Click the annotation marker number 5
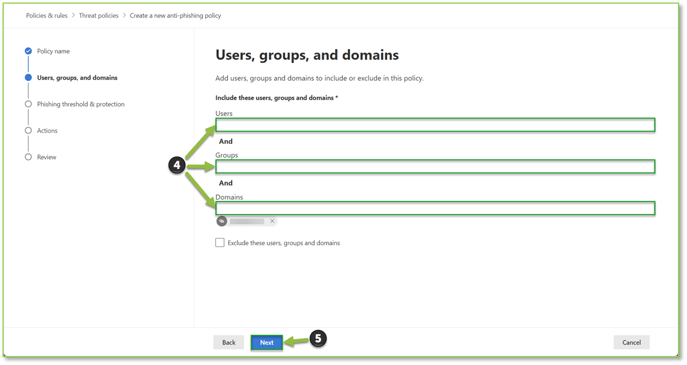 tap(318, 339)
